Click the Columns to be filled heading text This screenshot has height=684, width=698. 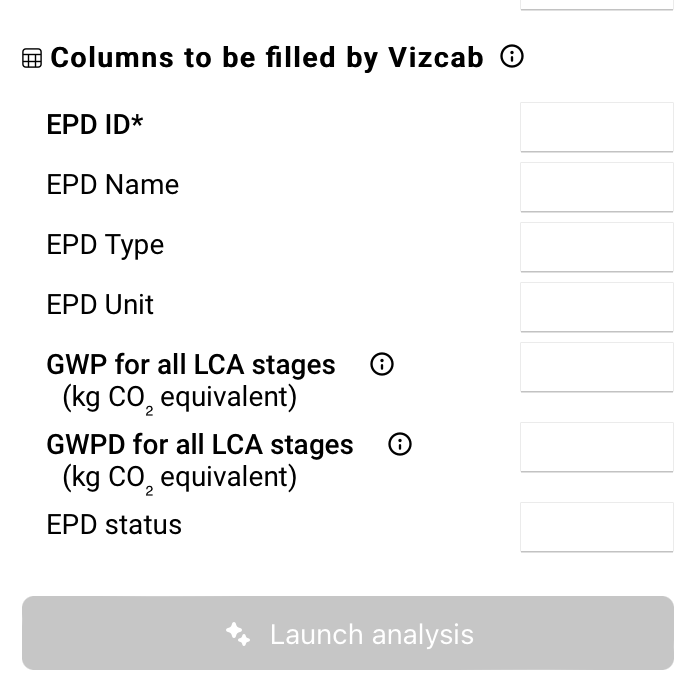267,58
